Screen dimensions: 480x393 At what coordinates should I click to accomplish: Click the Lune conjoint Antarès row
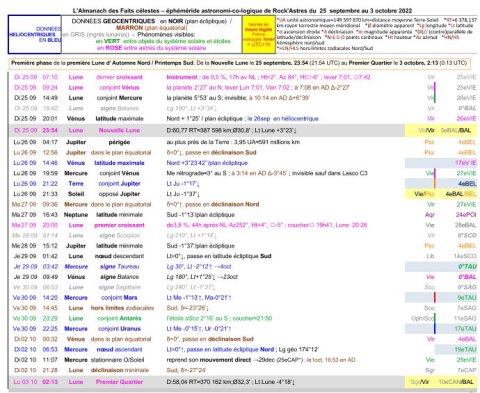point(243,318)
